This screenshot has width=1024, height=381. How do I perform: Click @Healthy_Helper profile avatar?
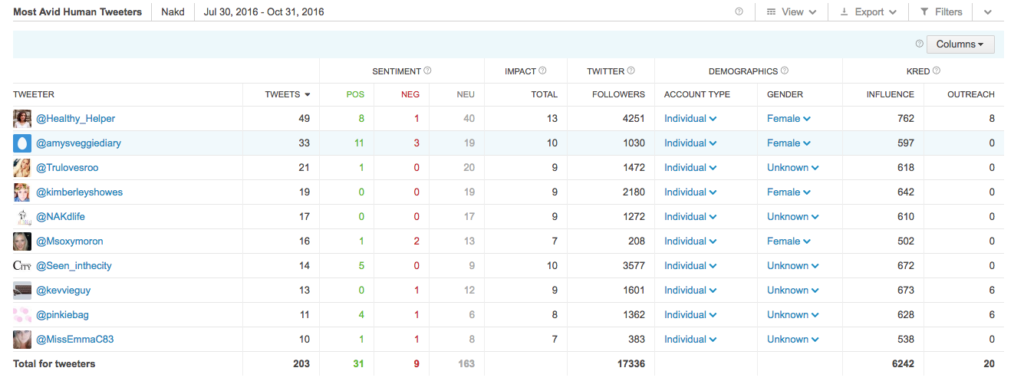[22, 119]
